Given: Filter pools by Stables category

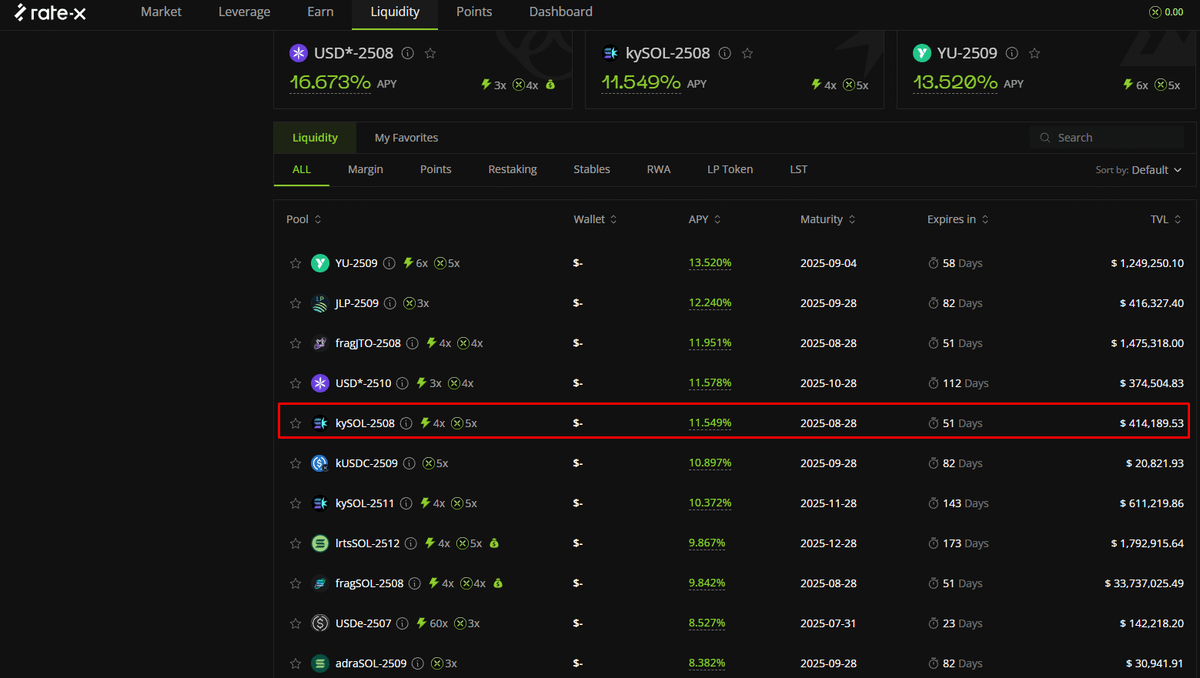Looking at the screenshot, I should (591, 169).
